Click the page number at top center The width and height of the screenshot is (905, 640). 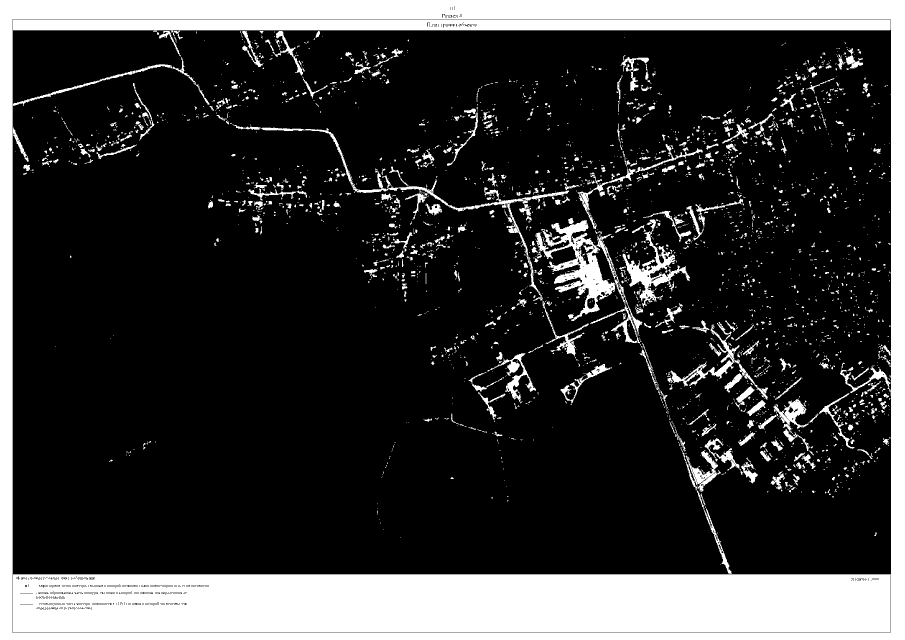[452, 8]
